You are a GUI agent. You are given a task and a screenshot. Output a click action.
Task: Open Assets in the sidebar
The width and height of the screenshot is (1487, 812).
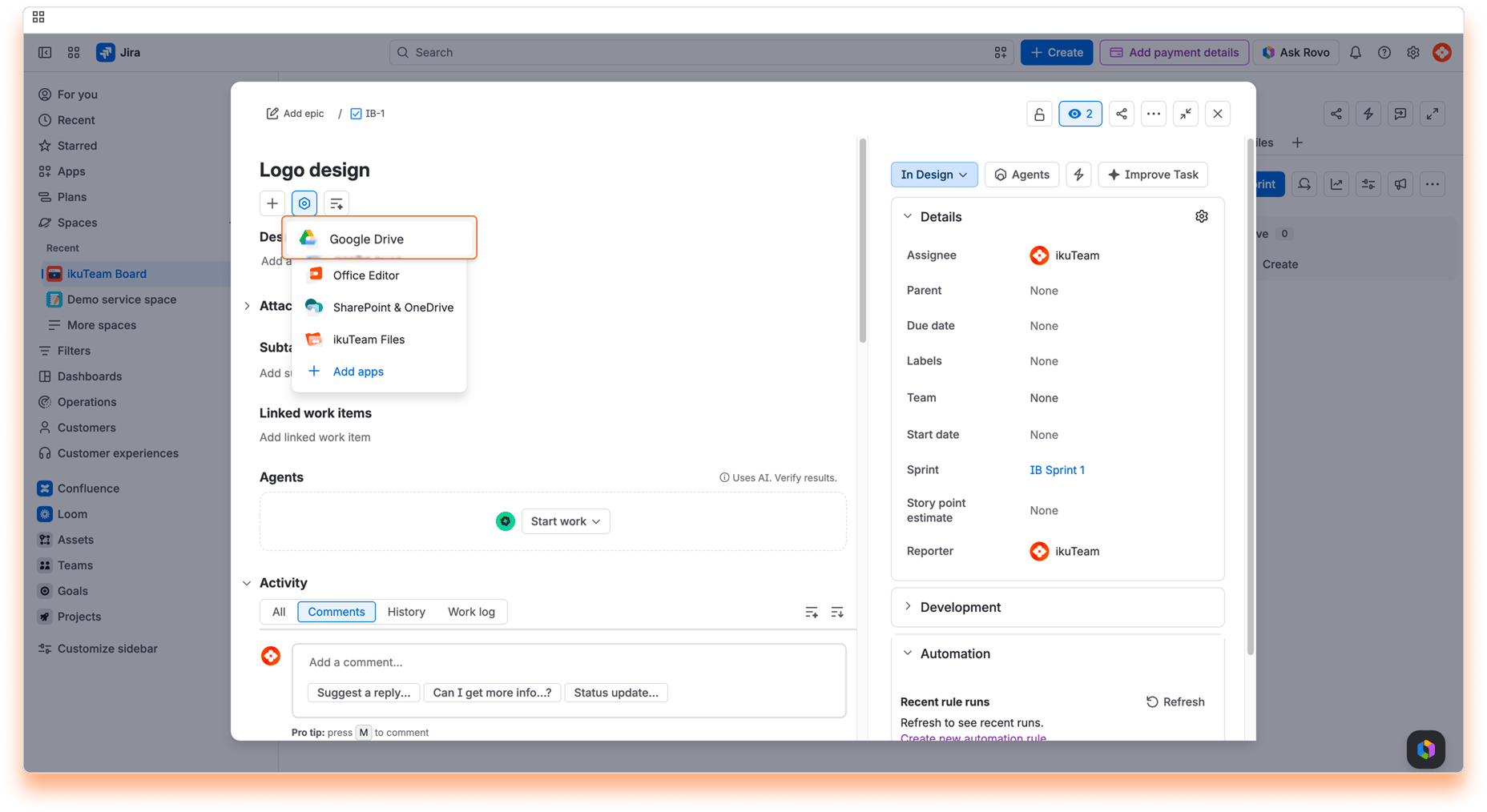click(x=75, y=540)
